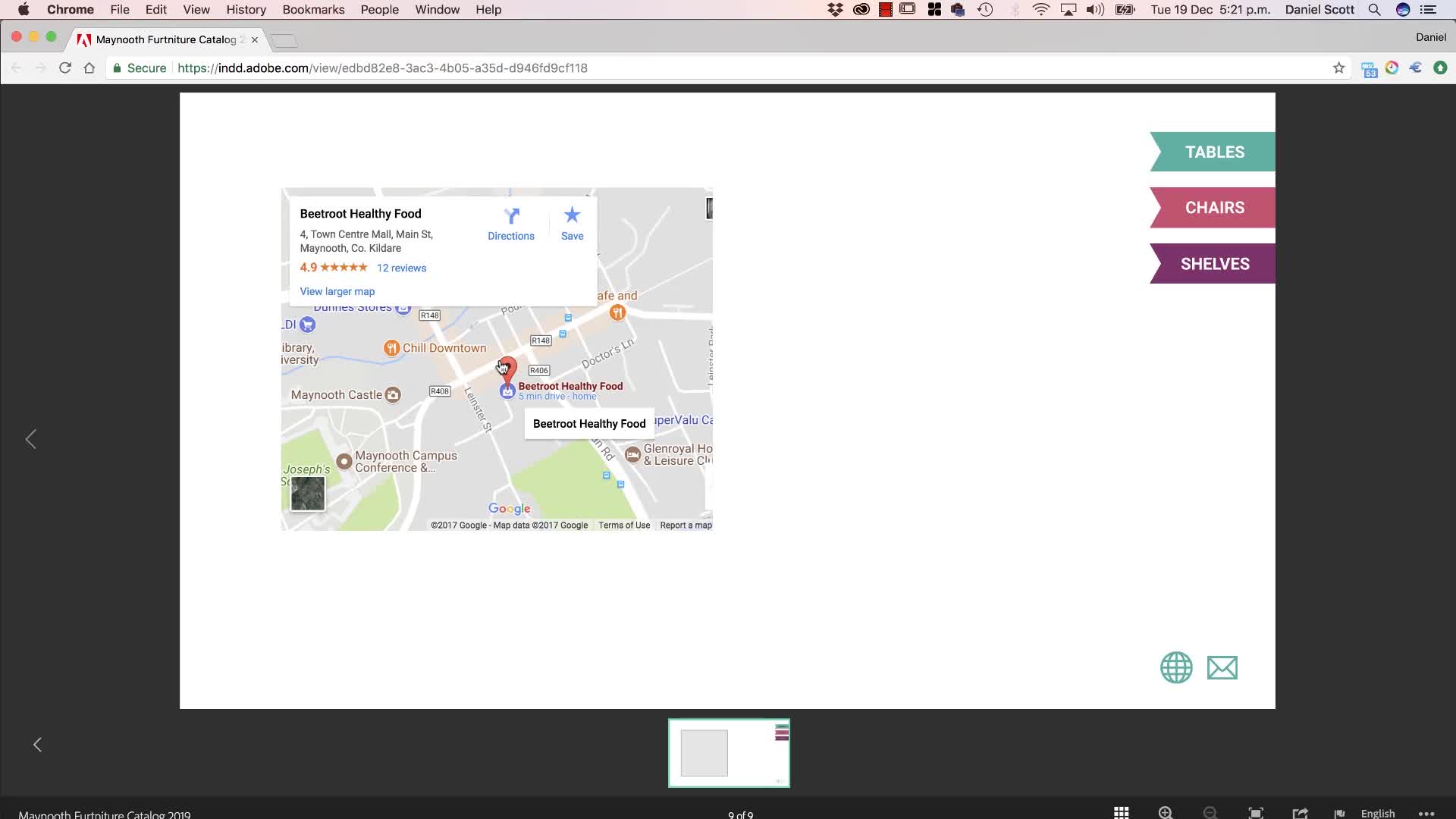Click the Glenroyal Hotel marker
1456x819 pixels.
(x=632, y=454)
